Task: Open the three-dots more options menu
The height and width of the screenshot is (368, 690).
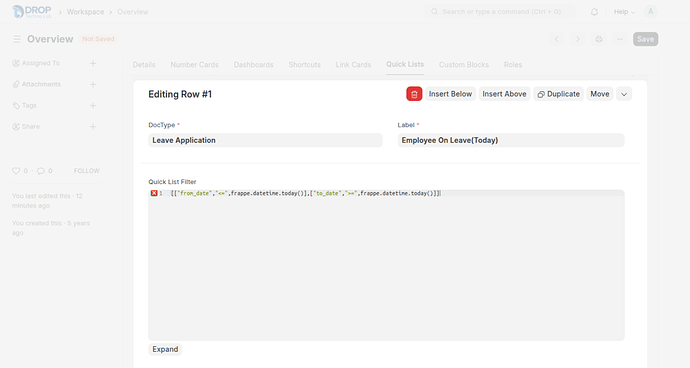Action: pyautogui.click(x=620, y=39)
